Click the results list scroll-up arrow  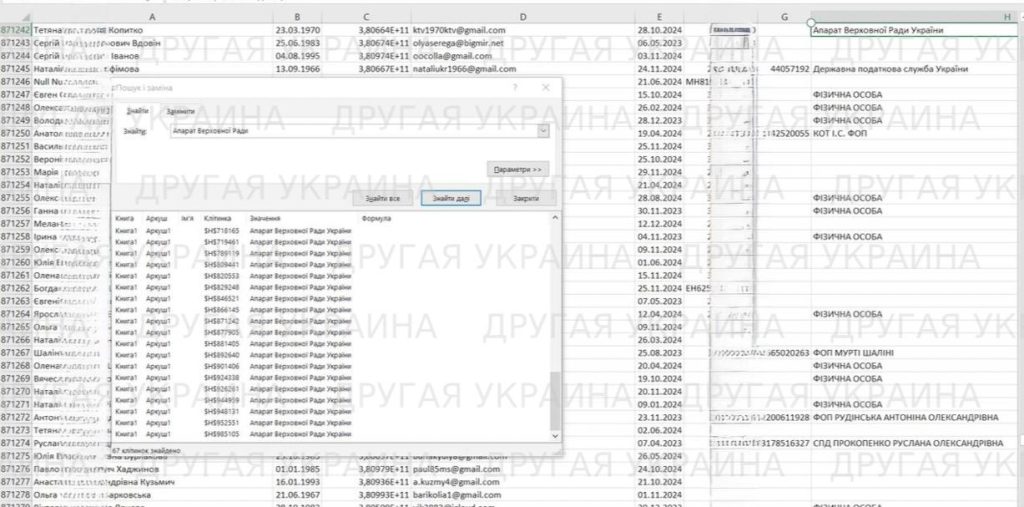tap(554, 218)
